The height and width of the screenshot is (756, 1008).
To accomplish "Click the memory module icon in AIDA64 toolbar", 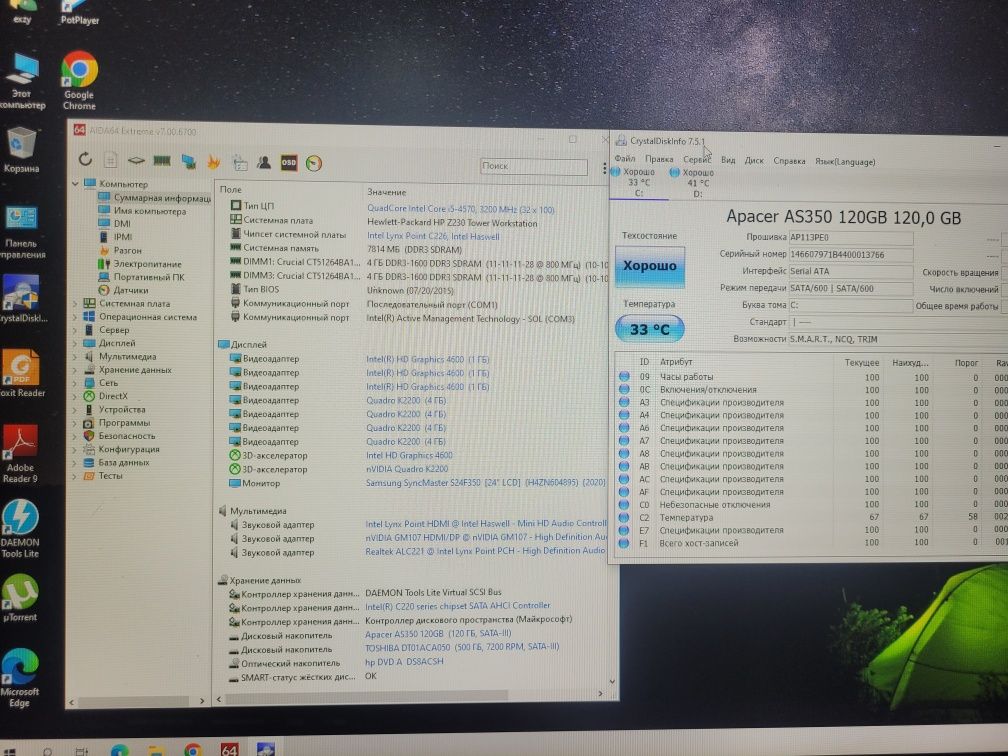I will pyautogui.click(x=161, y=160).
